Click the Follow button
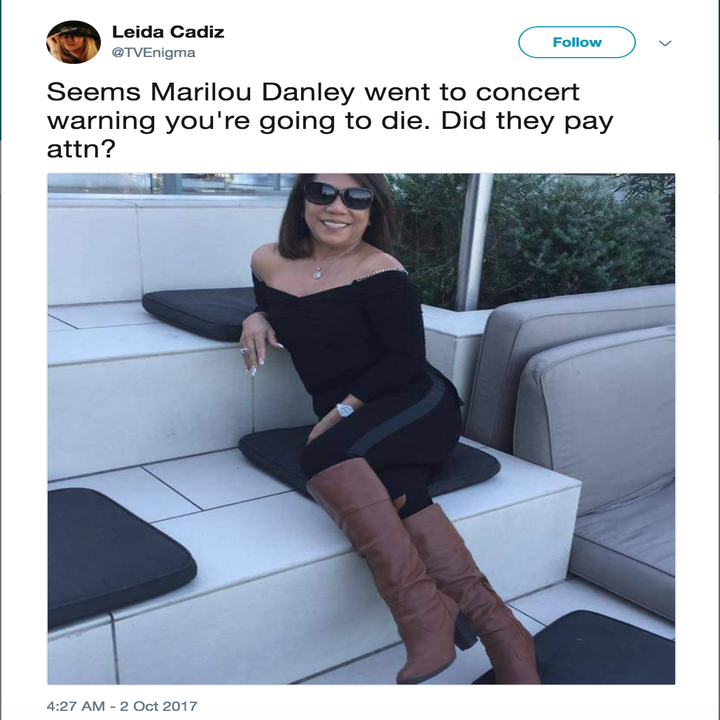Image resolution: width=720 pixels, height=720 pixels. tap(577, 42)
